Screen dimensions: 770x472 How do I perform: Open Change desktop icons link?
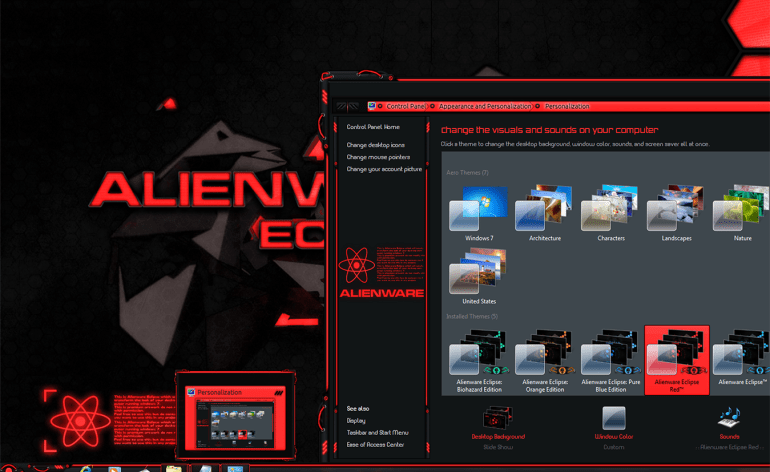(375, 145)
